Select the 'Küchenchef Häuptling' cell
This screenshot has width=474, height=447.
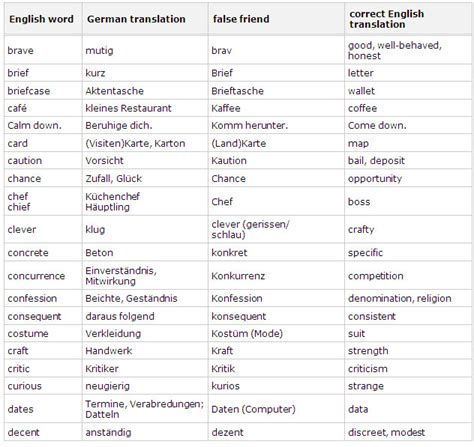coord(112,202)
